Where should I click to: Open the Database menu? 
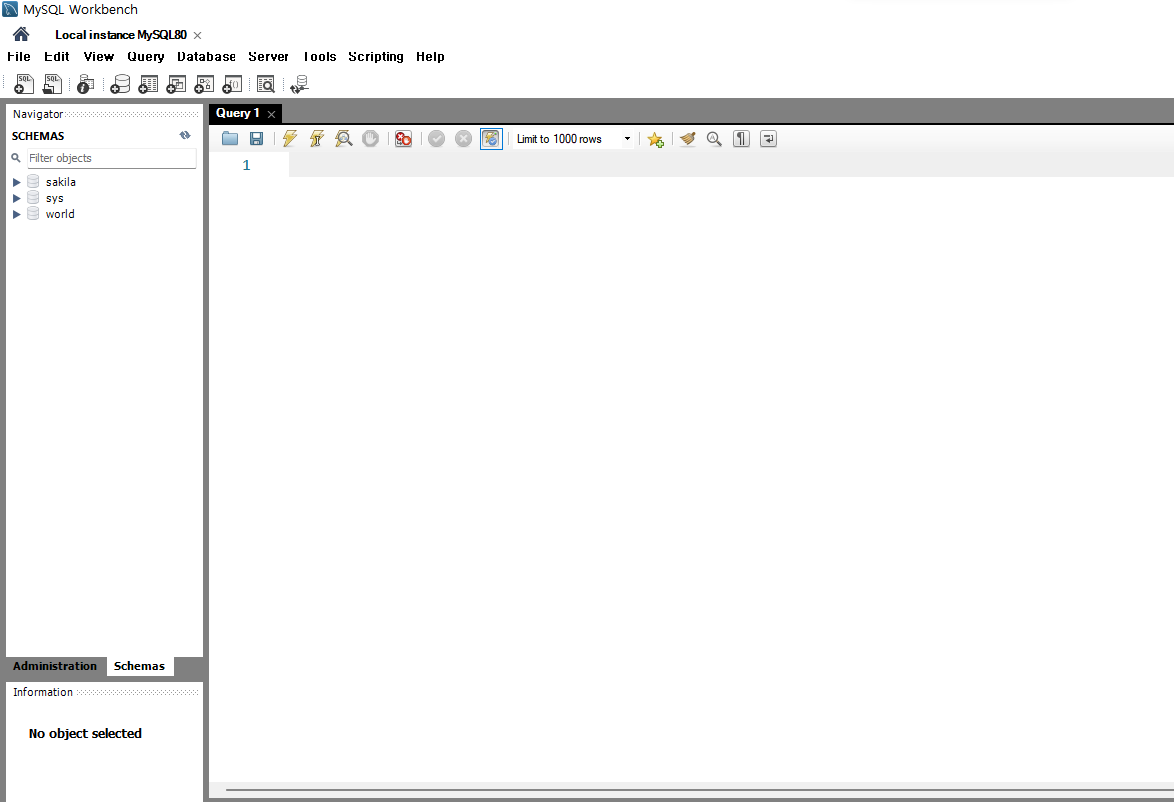pyautogui.click(x=206, y=56)
